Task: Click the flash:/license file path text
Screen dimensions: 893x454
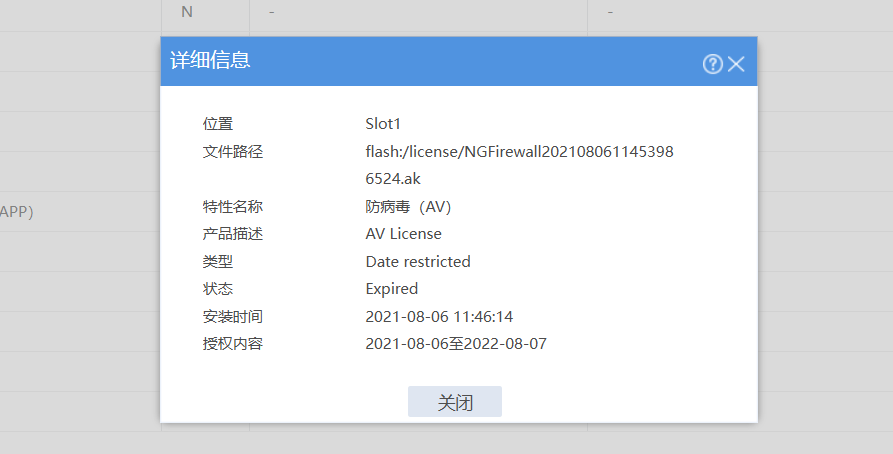Action: [519, 152]
